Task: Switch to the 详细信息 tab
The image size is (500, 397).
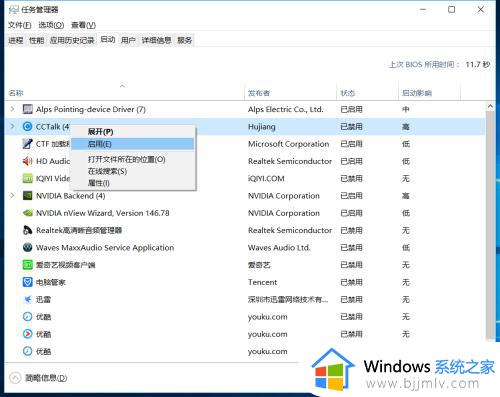Action: (x=156, y=40)
